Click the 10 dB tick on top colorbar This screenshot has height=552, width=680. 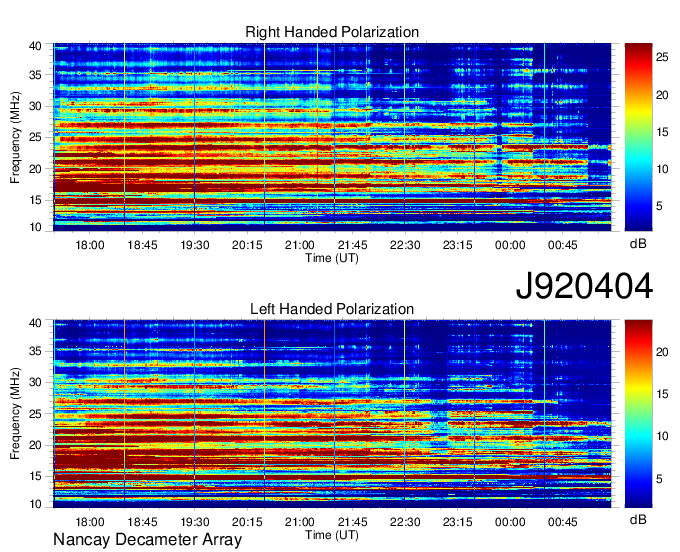[x=662, y=169]
